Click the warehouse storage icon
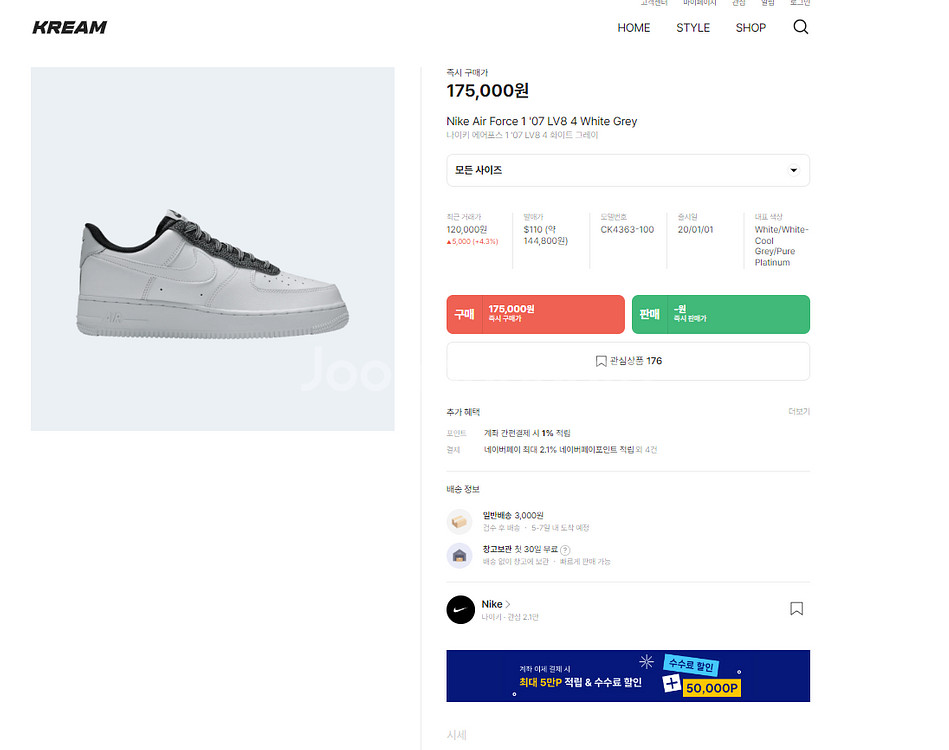Image resolution: width=949 pixels, height=750 pixels. pyautogui.click(x=459, y=556)
